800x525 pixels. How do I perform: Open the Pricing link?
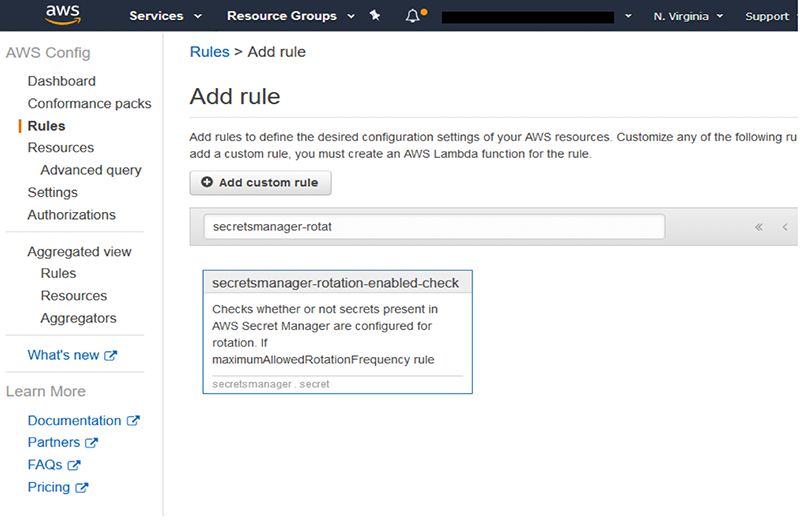pos(48,488)
